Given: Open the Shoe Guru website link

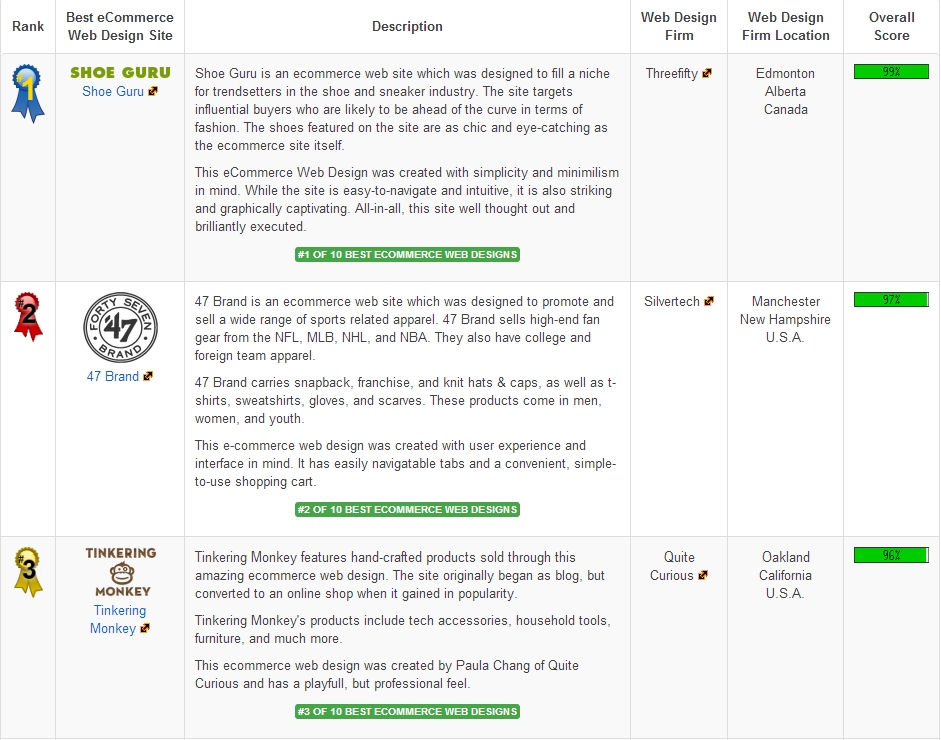Looking at the screenshot, I should [x=113, y=91].
